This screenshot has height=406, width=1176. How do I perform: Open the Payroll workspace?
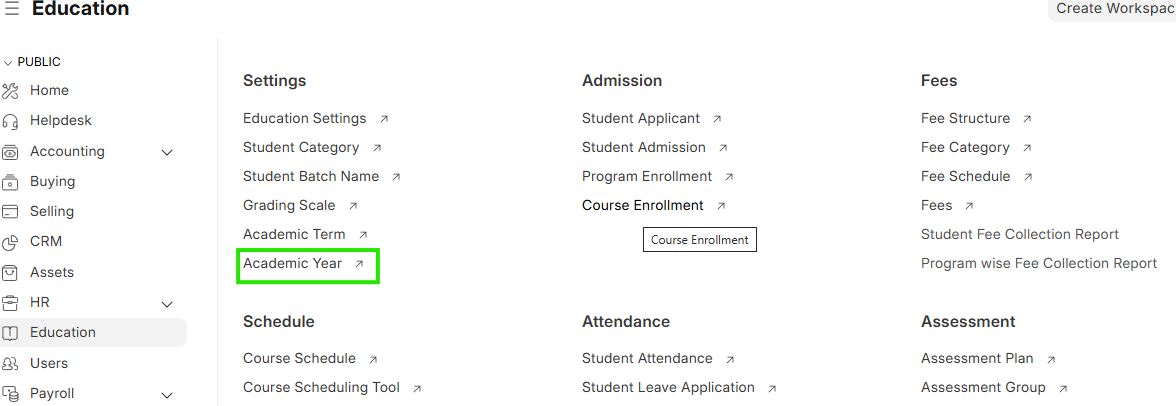point(52,393)
